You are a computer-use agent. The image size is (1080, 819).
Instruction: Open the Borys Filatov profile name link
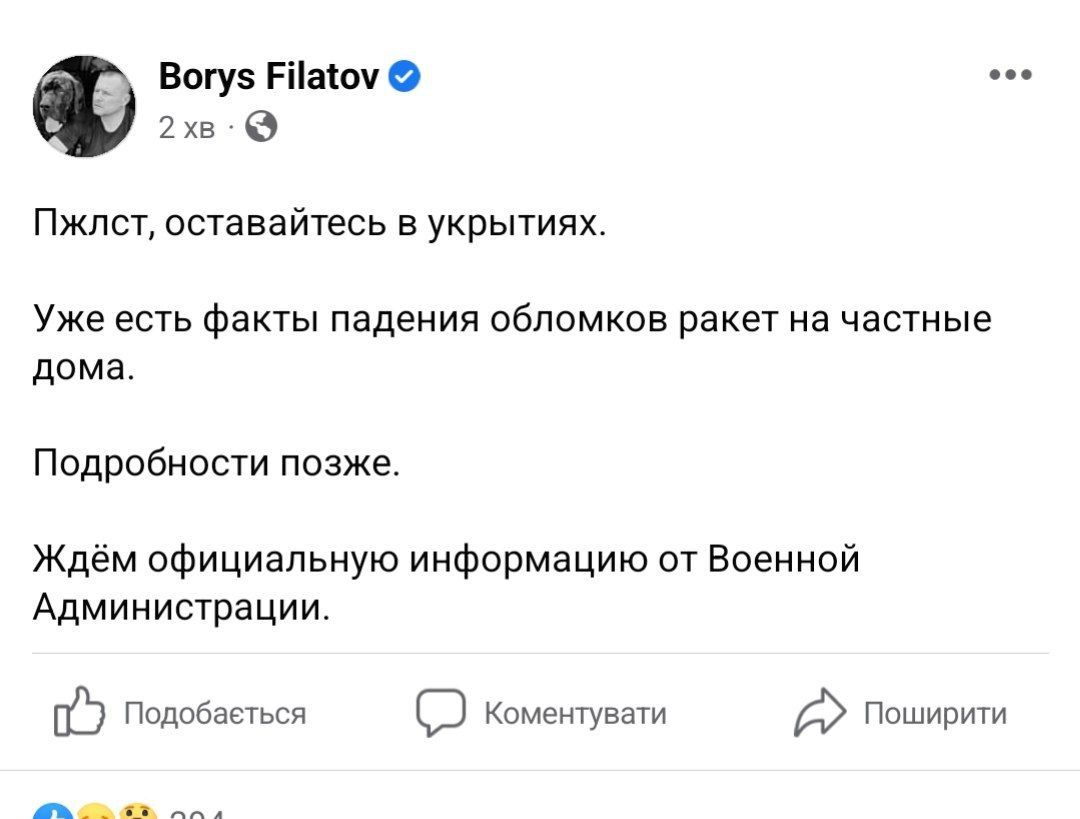(x=268, y=76)
